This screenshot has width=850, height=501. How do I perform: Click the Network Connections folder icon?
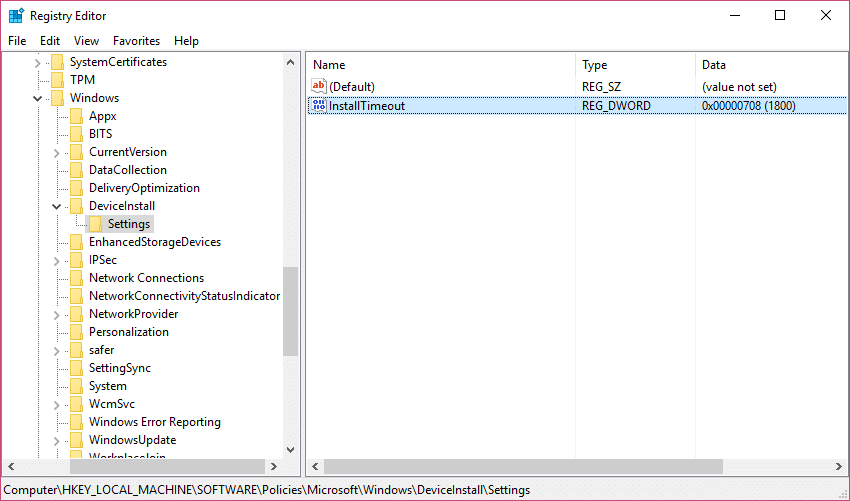click(x=76, y=278)
